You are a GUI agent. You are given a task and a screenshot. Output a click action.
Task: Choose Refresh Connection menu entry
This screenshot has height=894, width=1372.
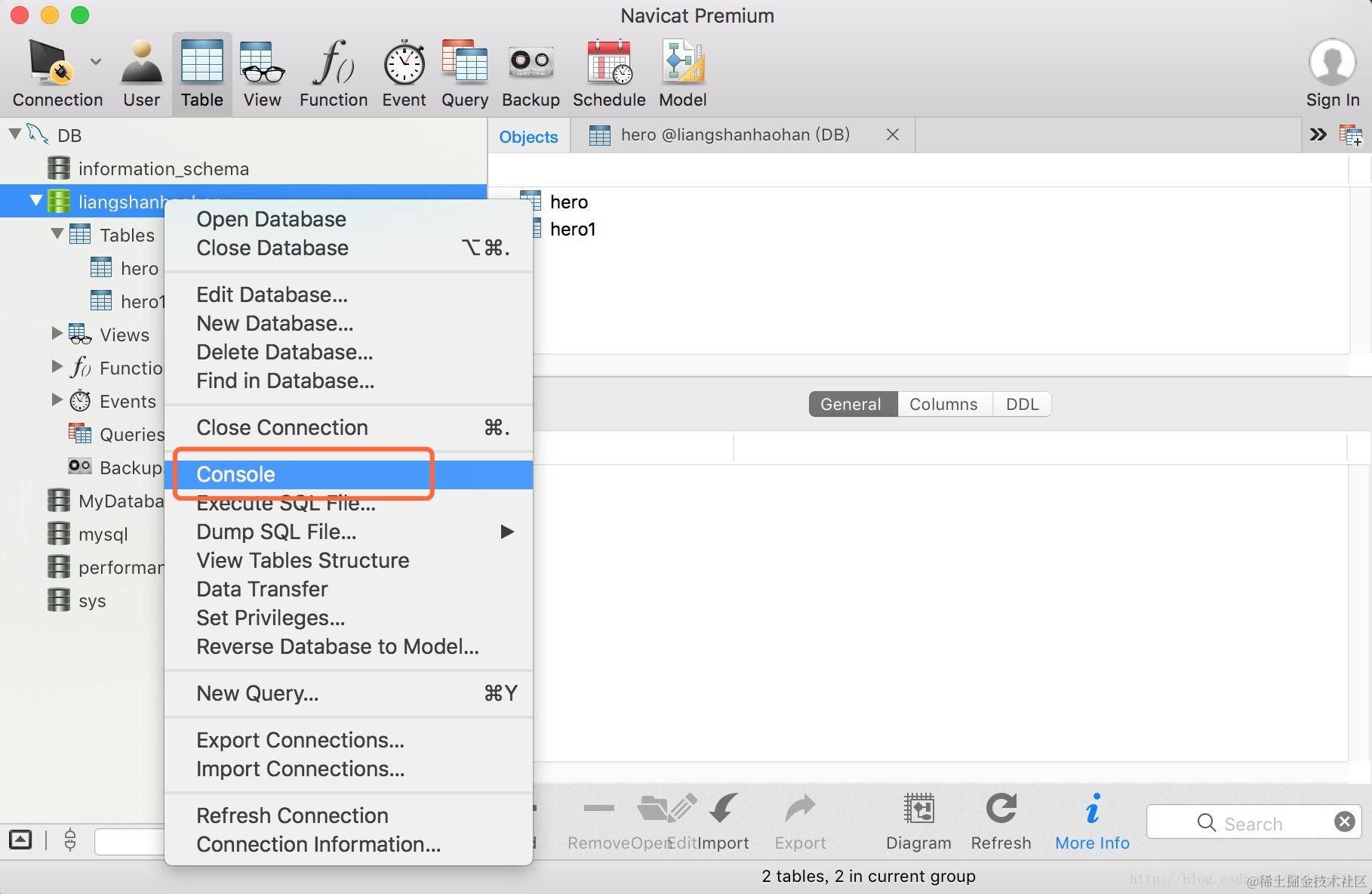349,815
